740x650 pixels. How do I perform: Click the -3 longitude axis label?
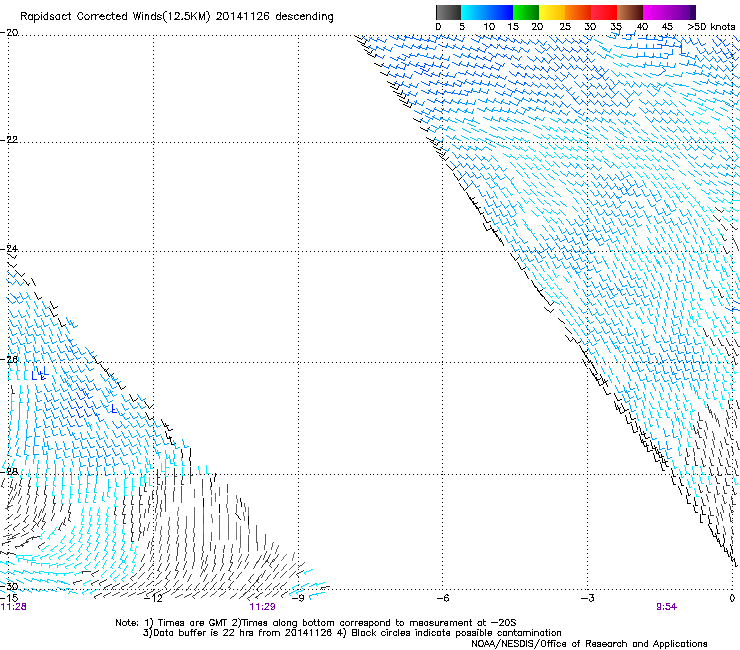click(x=587, y=598)
